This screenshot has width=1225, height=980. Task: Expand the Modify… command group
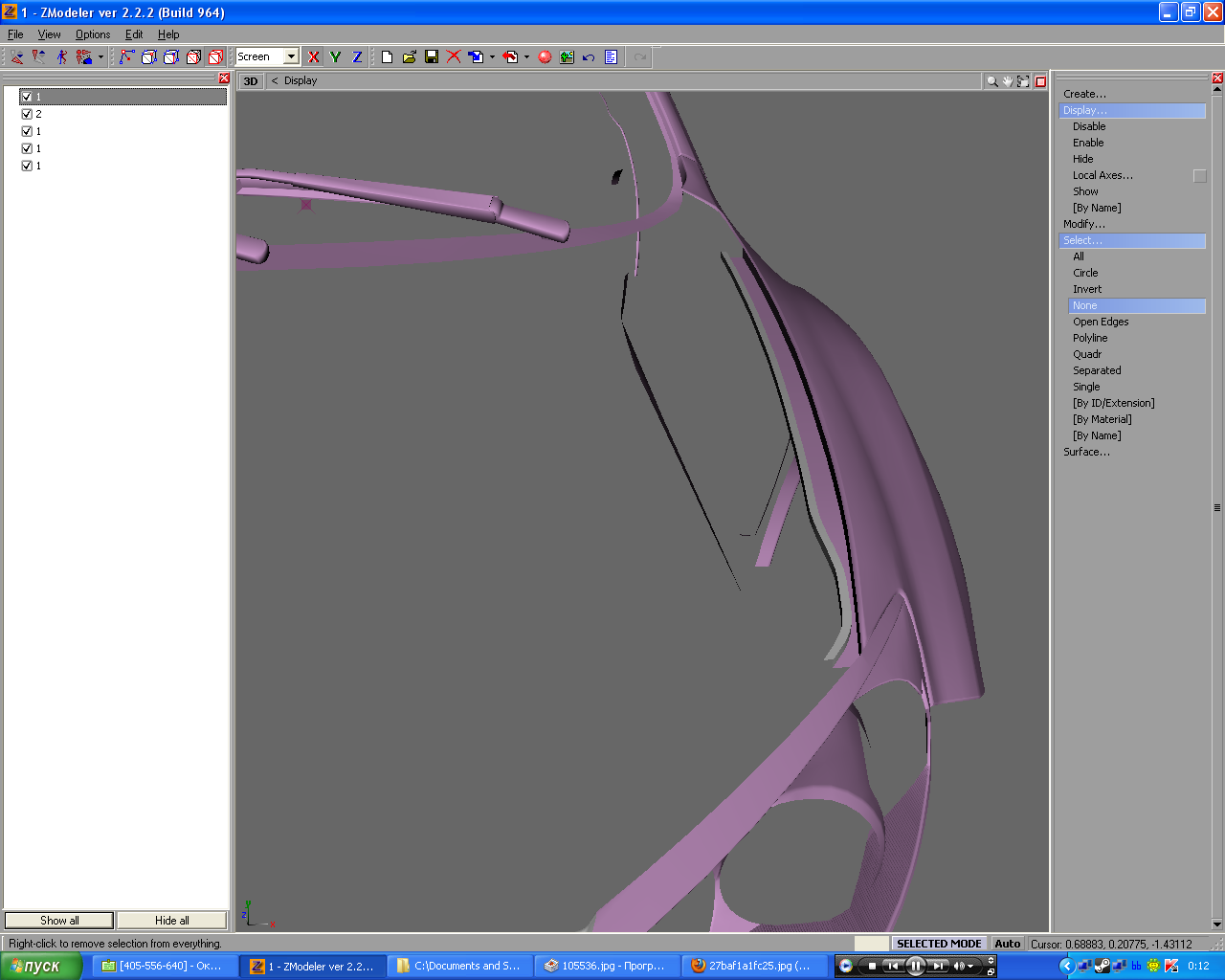pyautogui.click(x=1084, y=224)
